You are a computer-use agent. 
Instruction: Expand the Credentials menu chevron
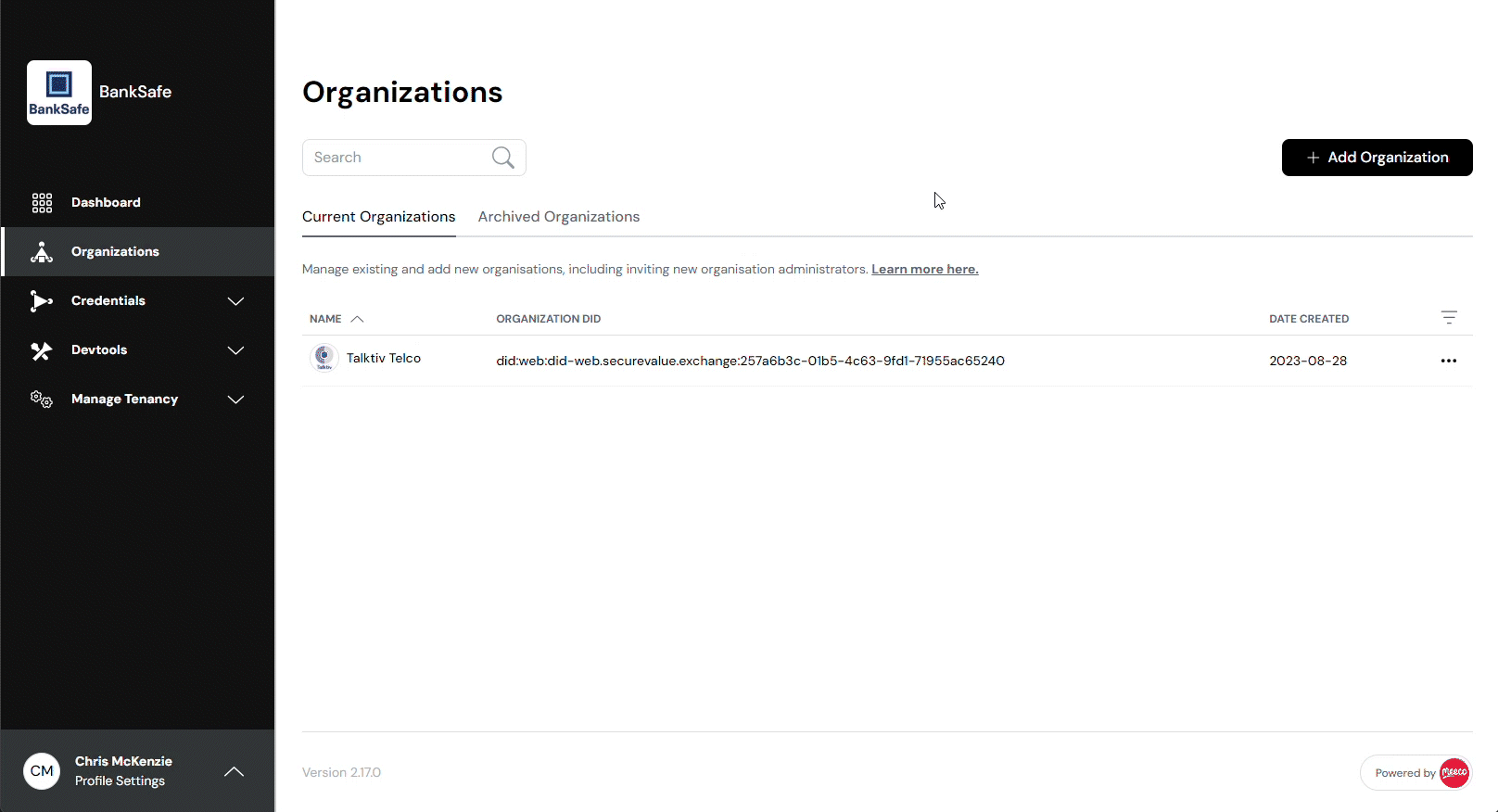236,301
